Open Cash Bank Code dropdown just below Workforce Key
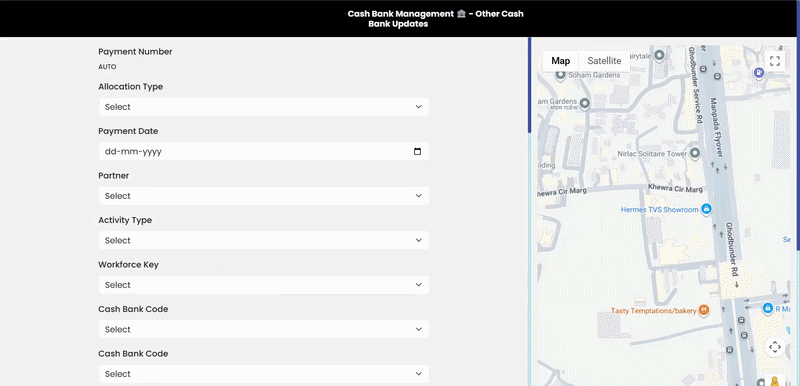 tap(263, 329)
